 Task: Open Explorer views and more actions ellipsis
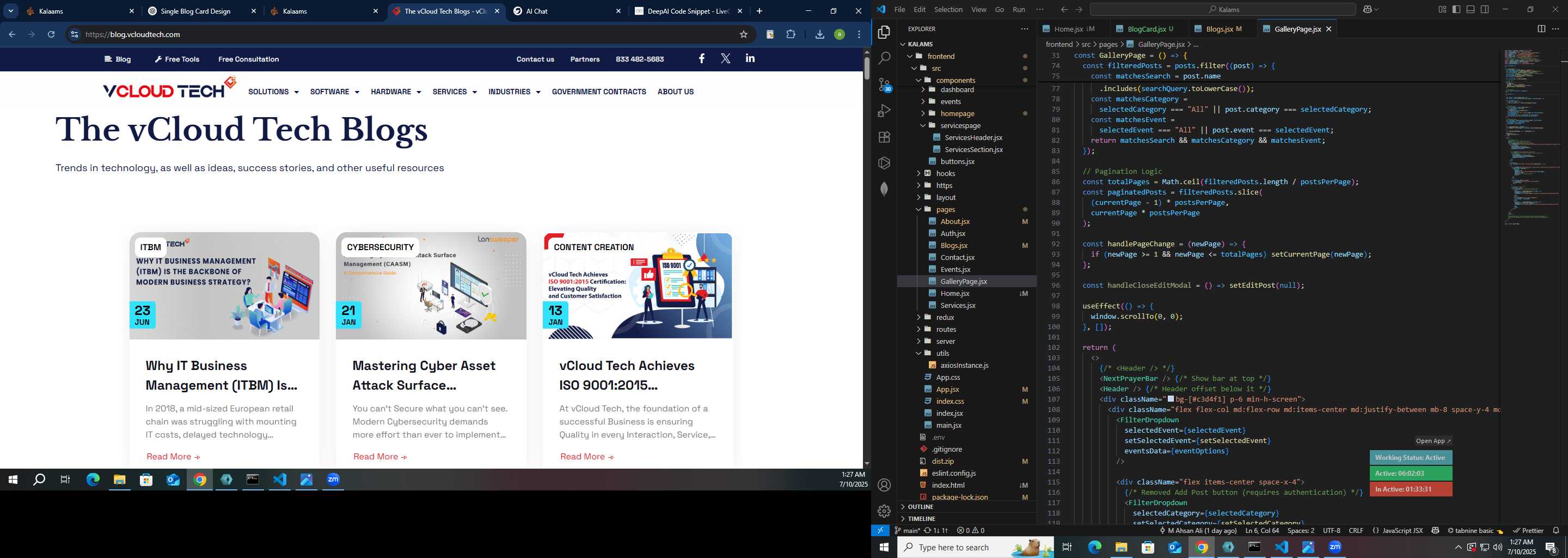[1025, 29]
